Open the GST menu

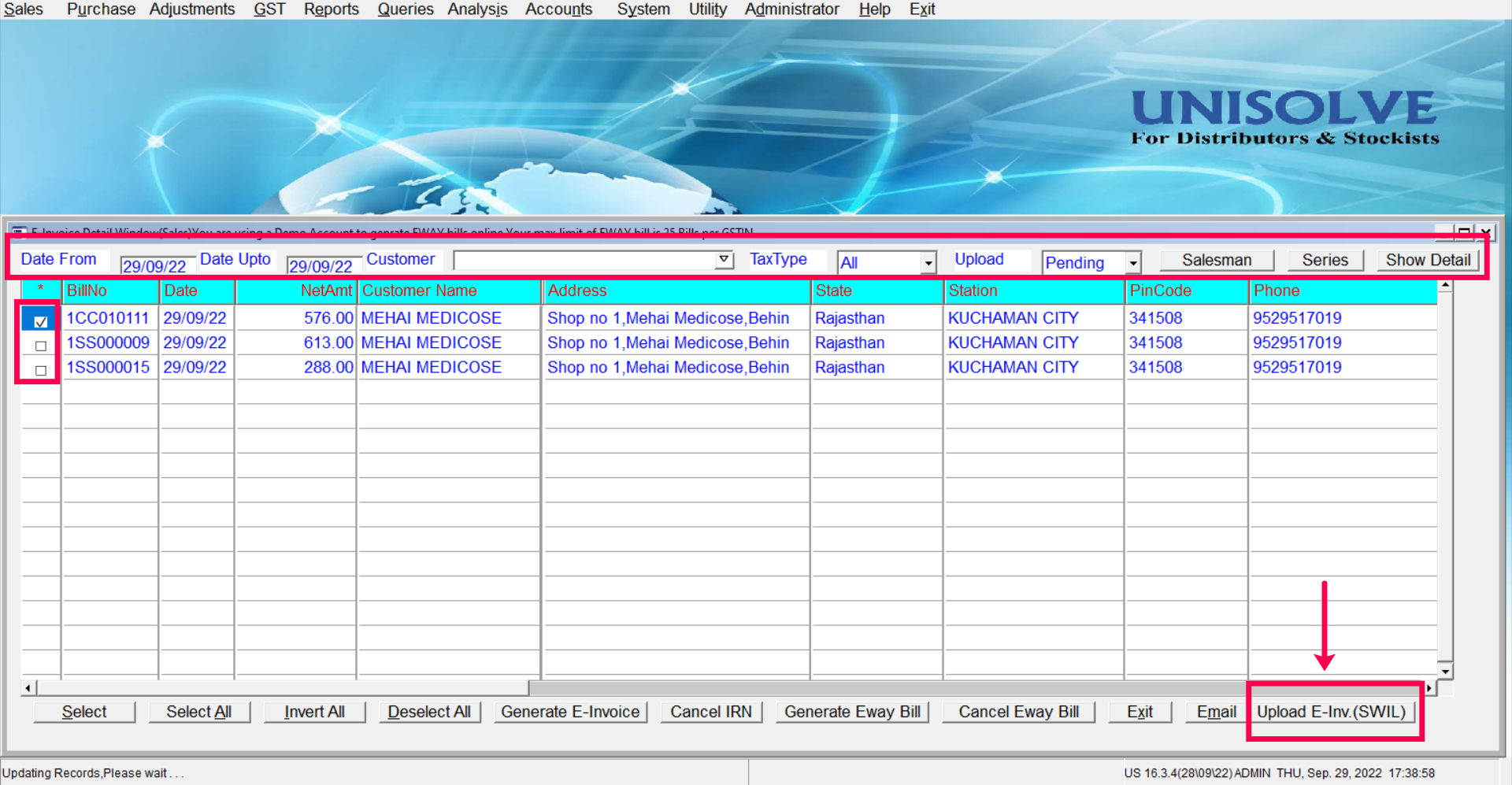[x=269, y=9]
